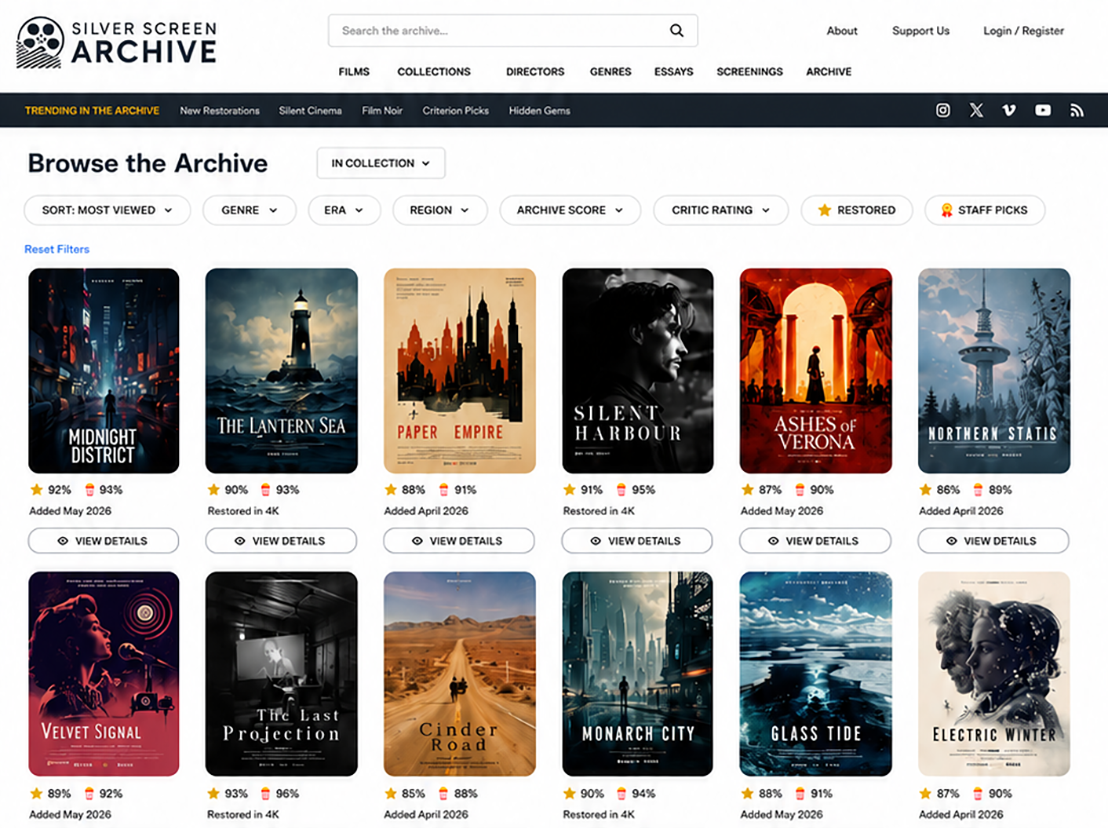This screenshot has width=1108, height=828.
Task: Click the star icon under The Last Projection
Action: tap(213, 793)
